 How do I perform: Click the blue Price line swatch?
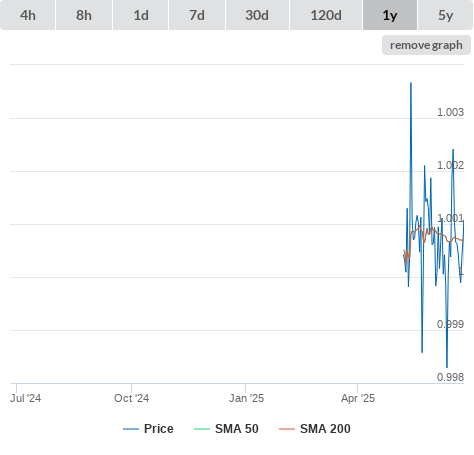point(131,429)
